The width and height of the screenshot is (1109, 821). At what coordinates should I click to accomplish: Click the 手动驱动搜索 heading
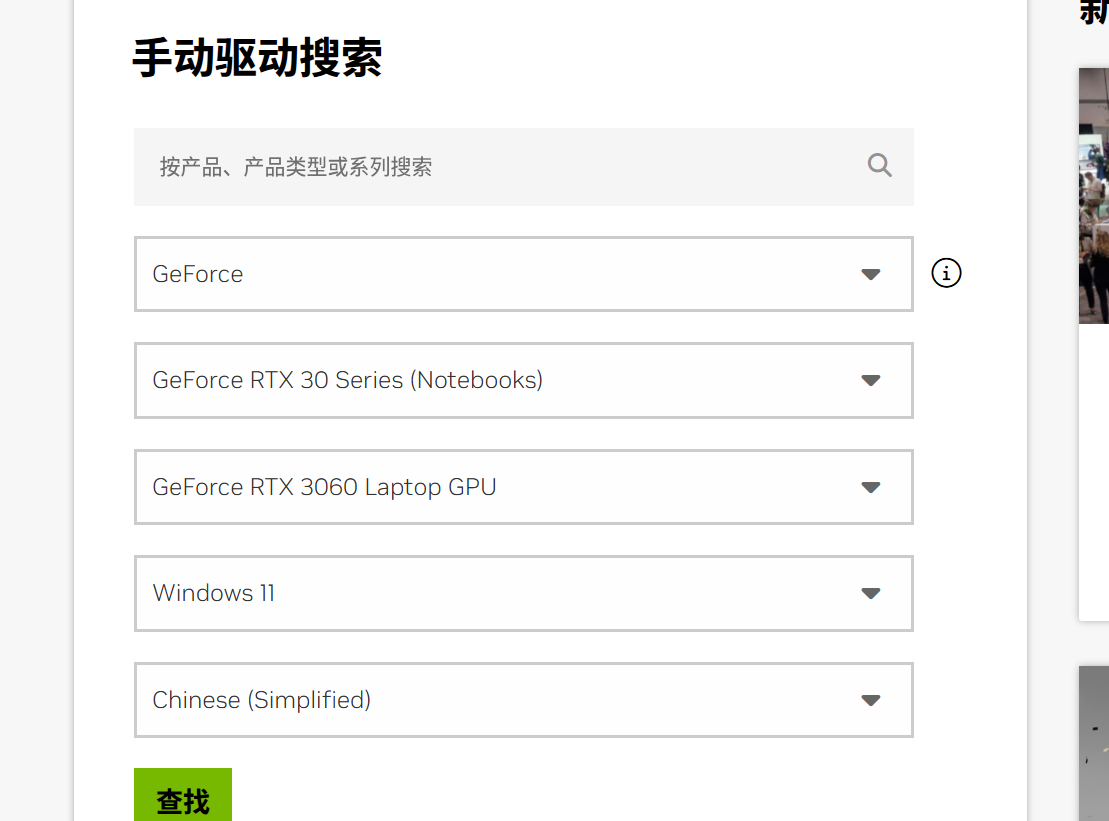[x=257, y=58]
